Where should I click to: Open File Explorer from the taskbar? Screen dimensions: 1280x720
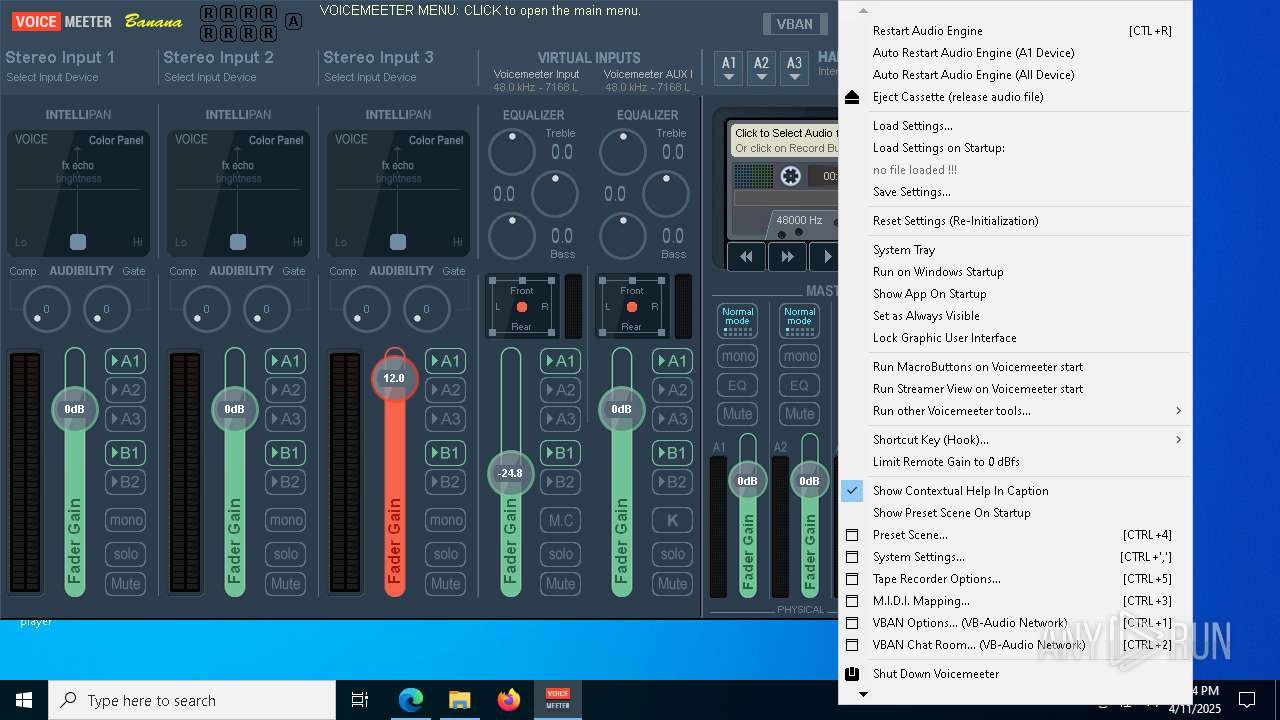[459, 700]
